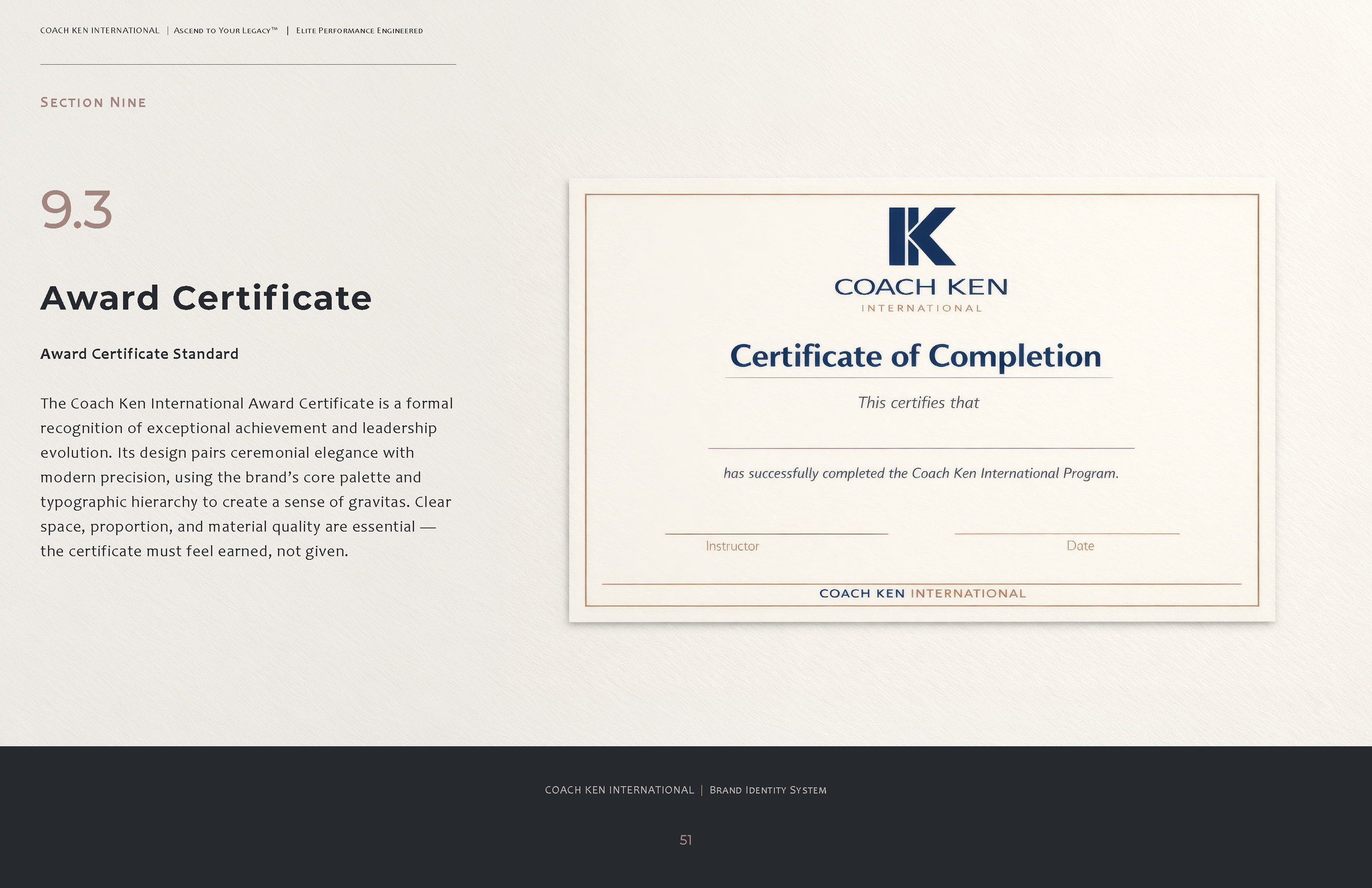Click the 'Ascend to Your Legacy' tagline
This screenshot has height=888, width=1372.
(226, 31)
